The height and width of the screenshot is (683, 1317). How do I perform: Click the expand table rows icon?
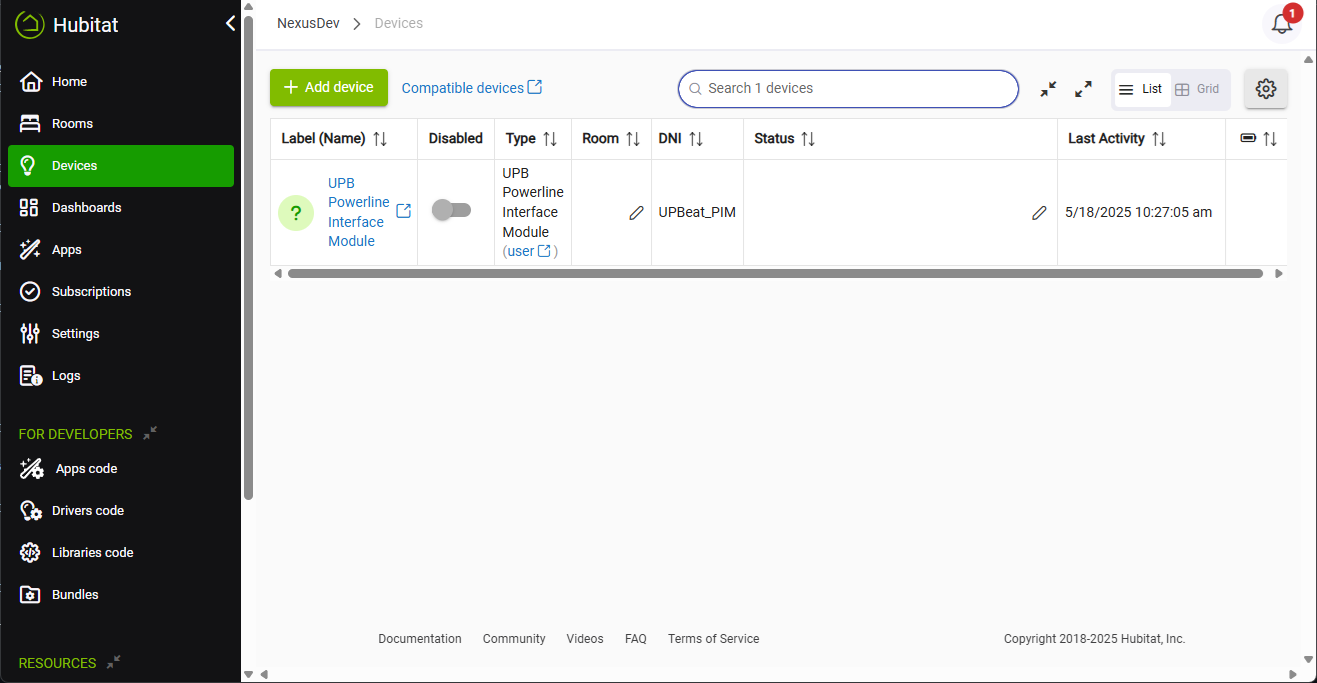coord(1083,89)
